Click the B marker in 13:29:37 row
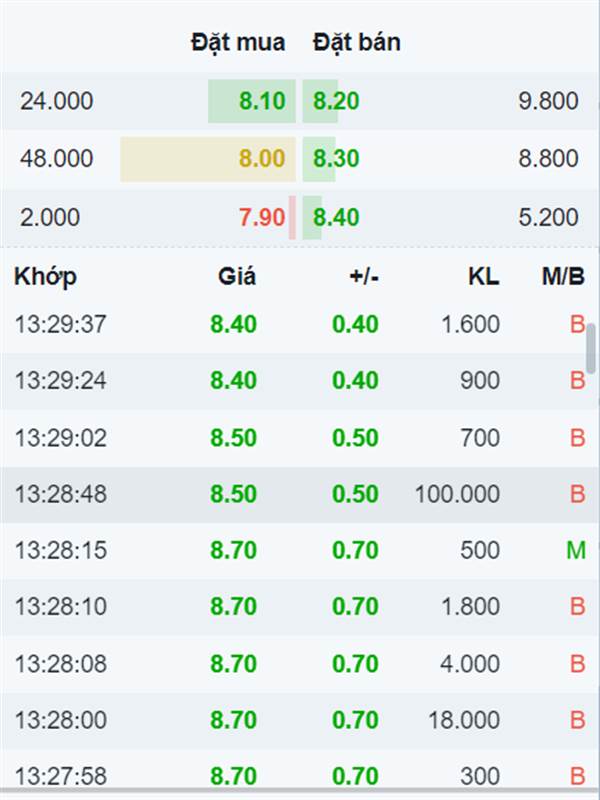The width and height of the screenshot is (600, 800). 578,324
